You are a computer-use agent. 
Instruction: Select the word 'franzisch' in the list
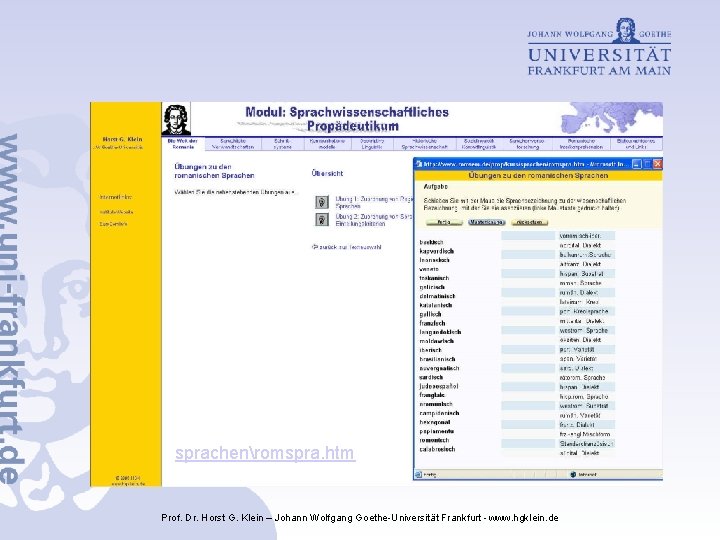432,323
